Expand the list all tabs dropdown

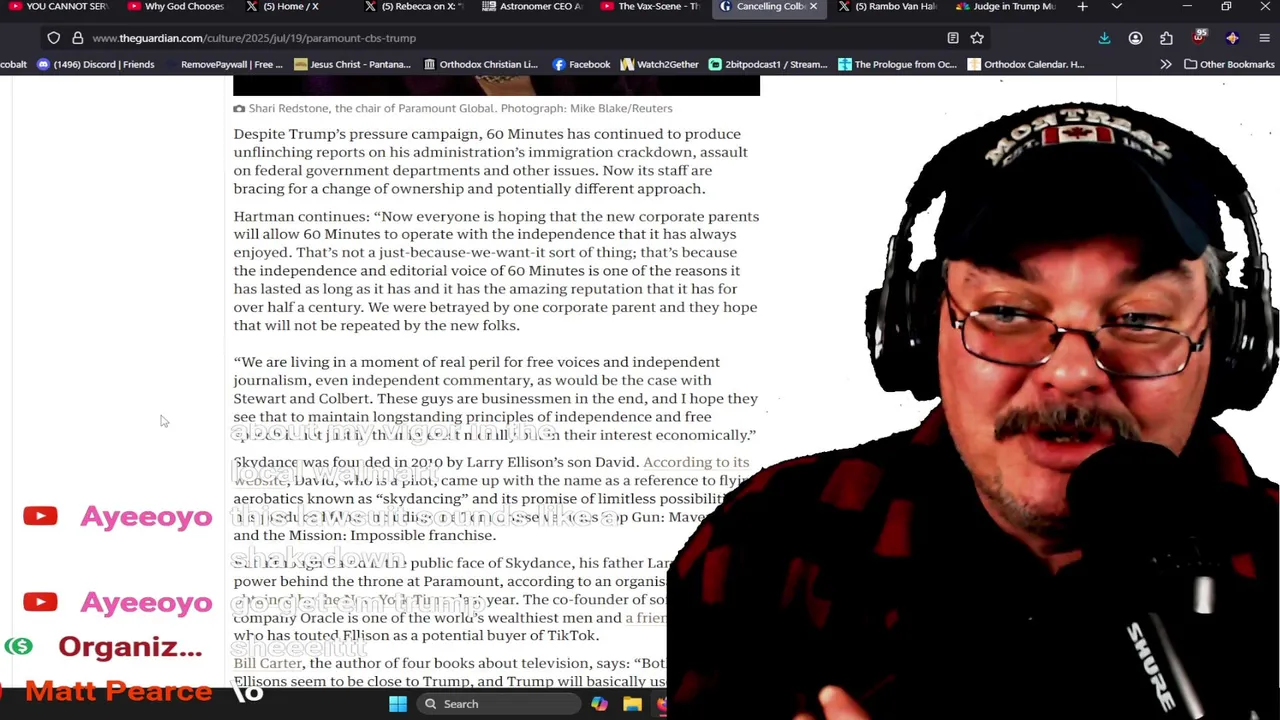point(1116,7)
